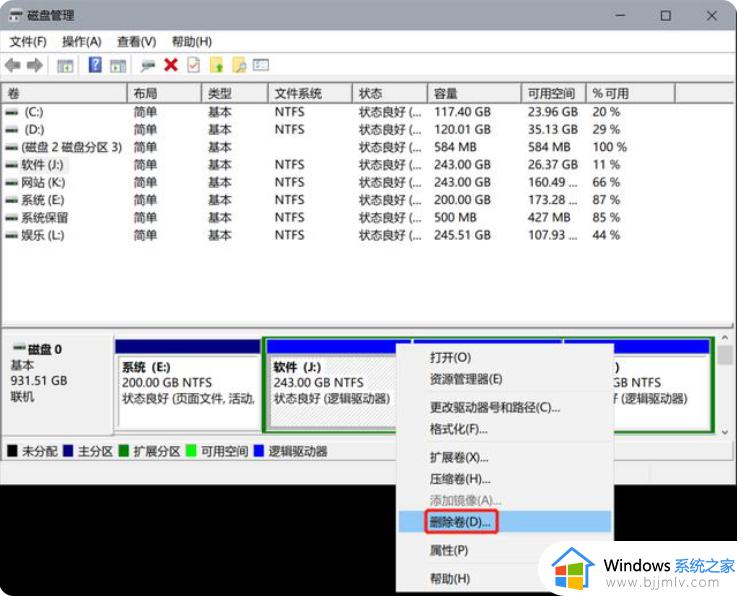Click the dark blue 主分区 legend swatch

(68, 451)
